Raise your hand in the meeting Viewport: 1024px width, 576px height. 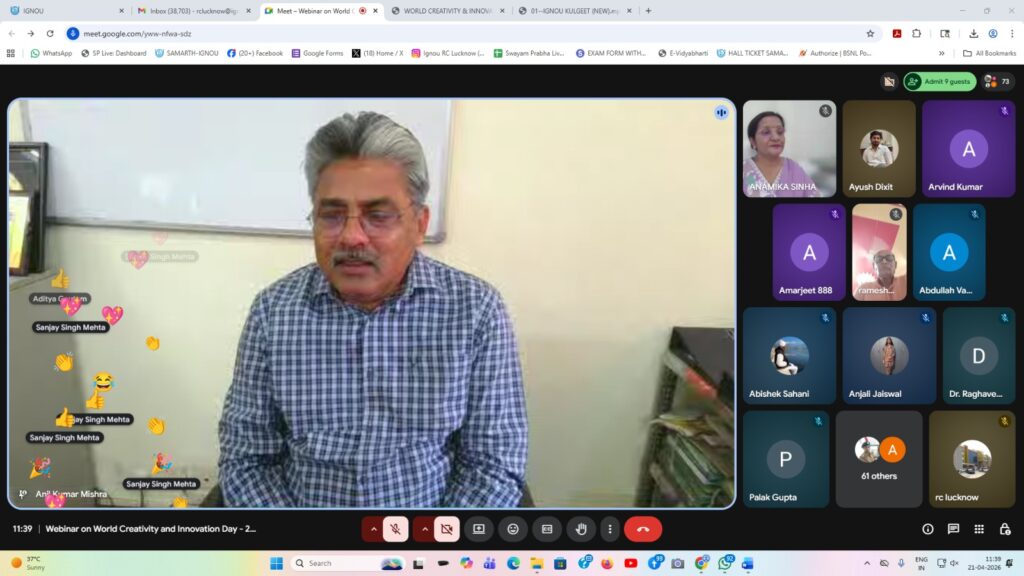[x=580, y=529]
